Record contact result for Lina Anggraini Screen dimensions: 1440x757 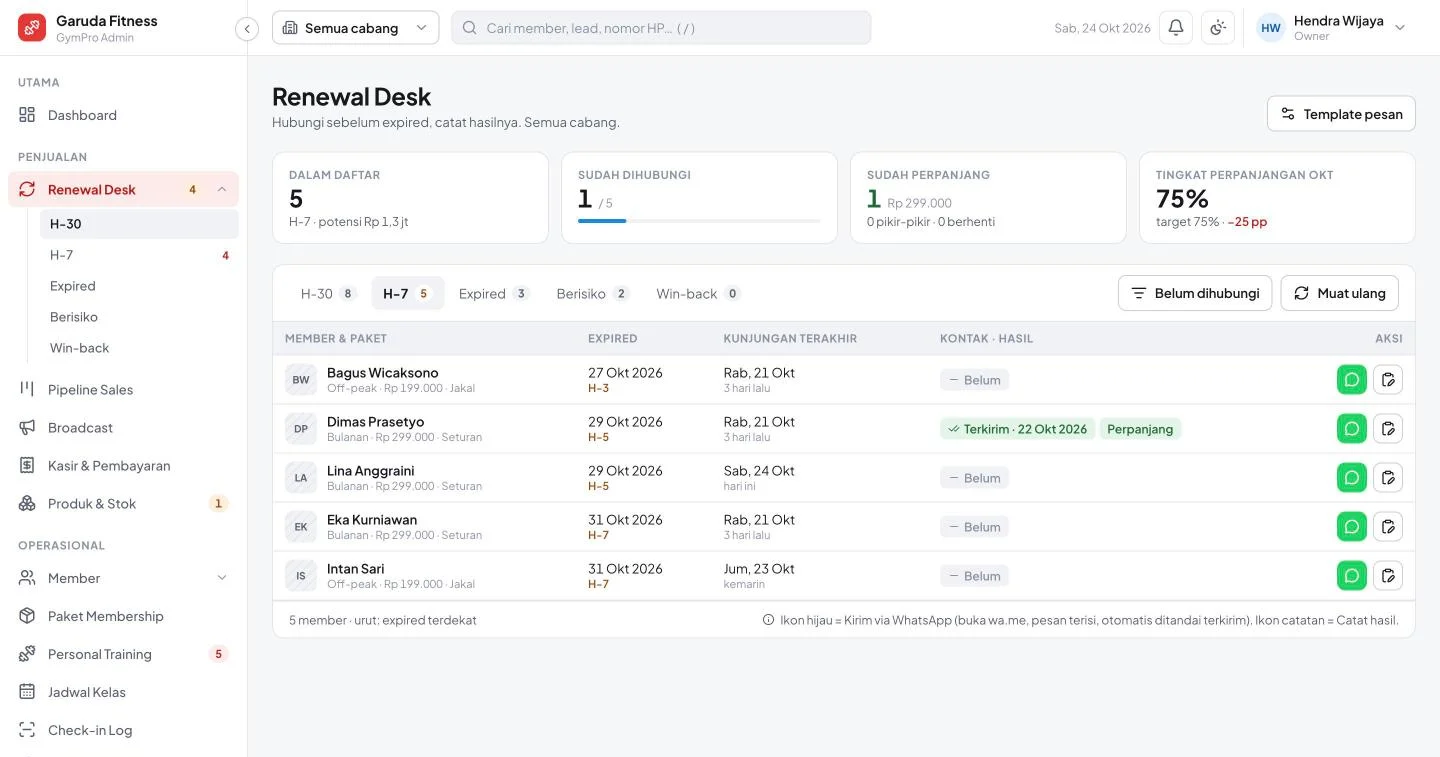point(1388,478)
